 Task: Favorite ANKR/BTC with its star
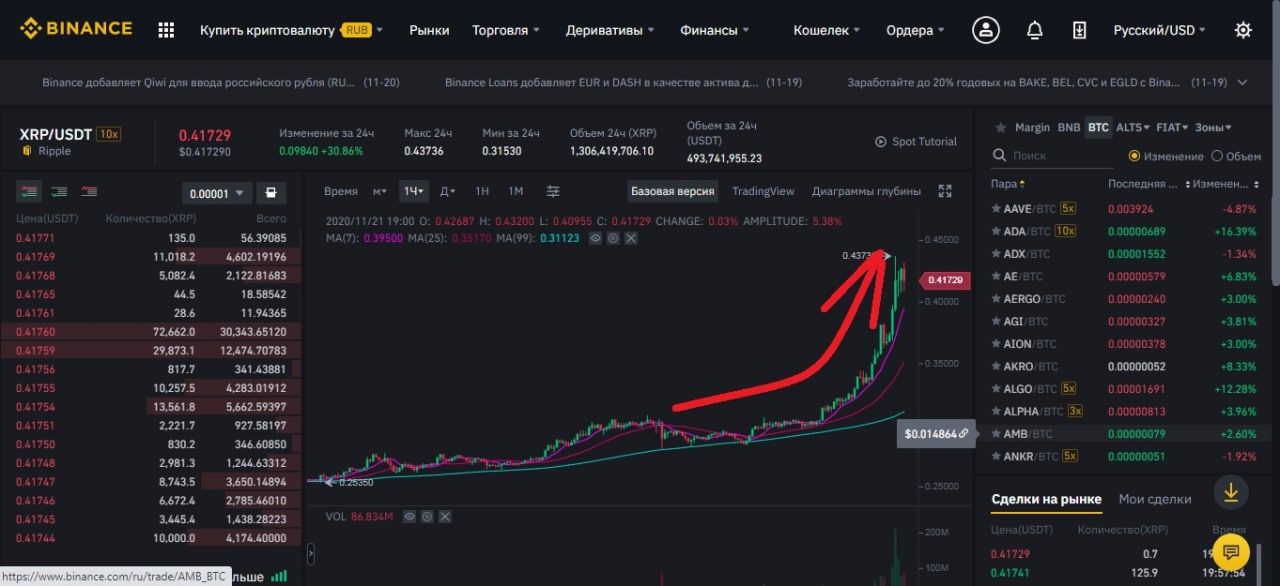click(x=996, y=456)
